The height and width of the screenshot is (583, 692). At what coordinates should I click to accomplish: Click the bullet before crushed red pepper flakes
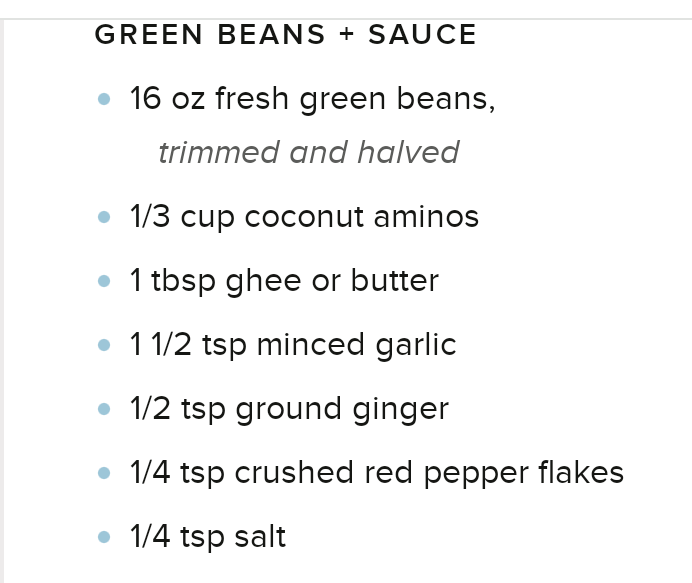[104, 473]
